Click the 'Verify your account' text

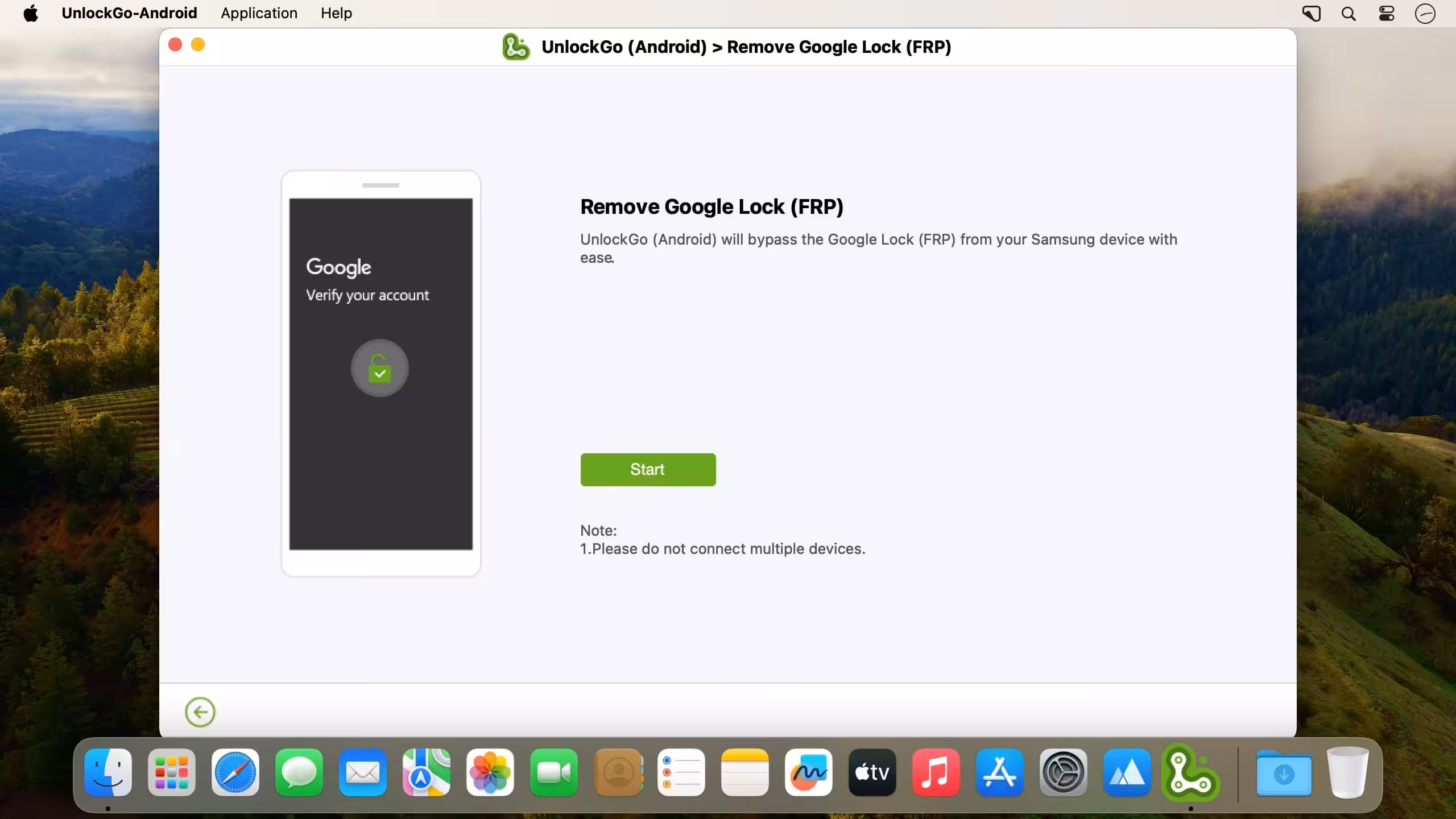tap(367, 295)
